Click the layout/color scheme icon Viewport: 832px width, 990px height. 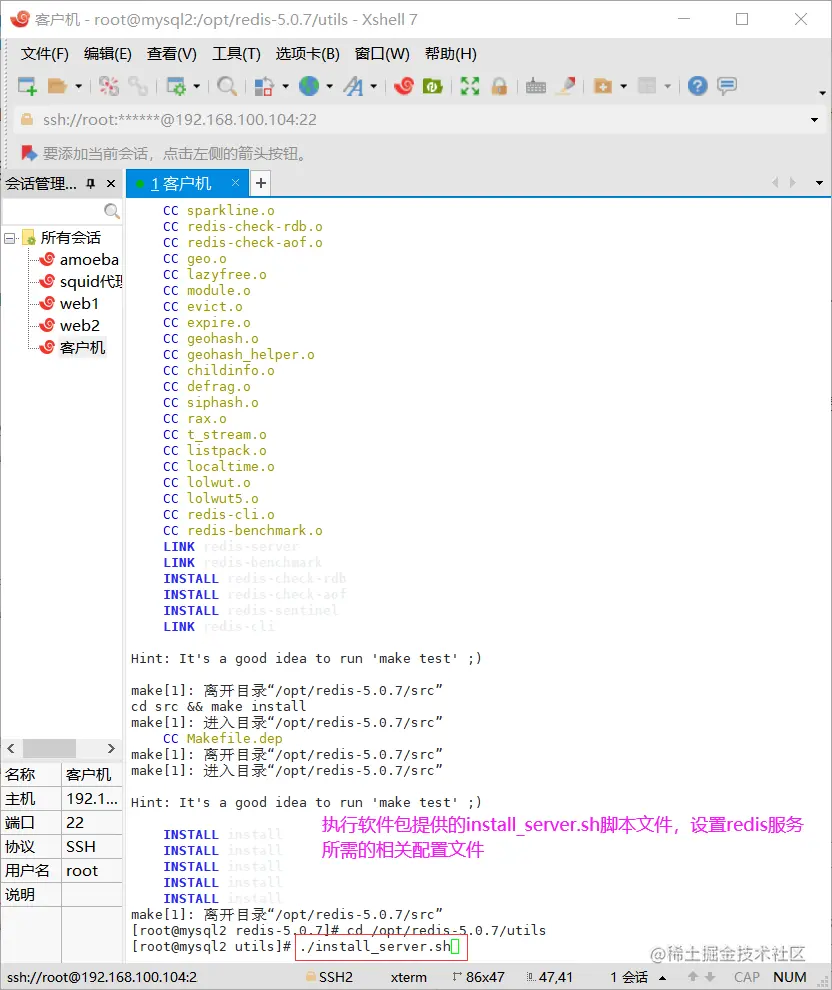click(x=264, y=86)
